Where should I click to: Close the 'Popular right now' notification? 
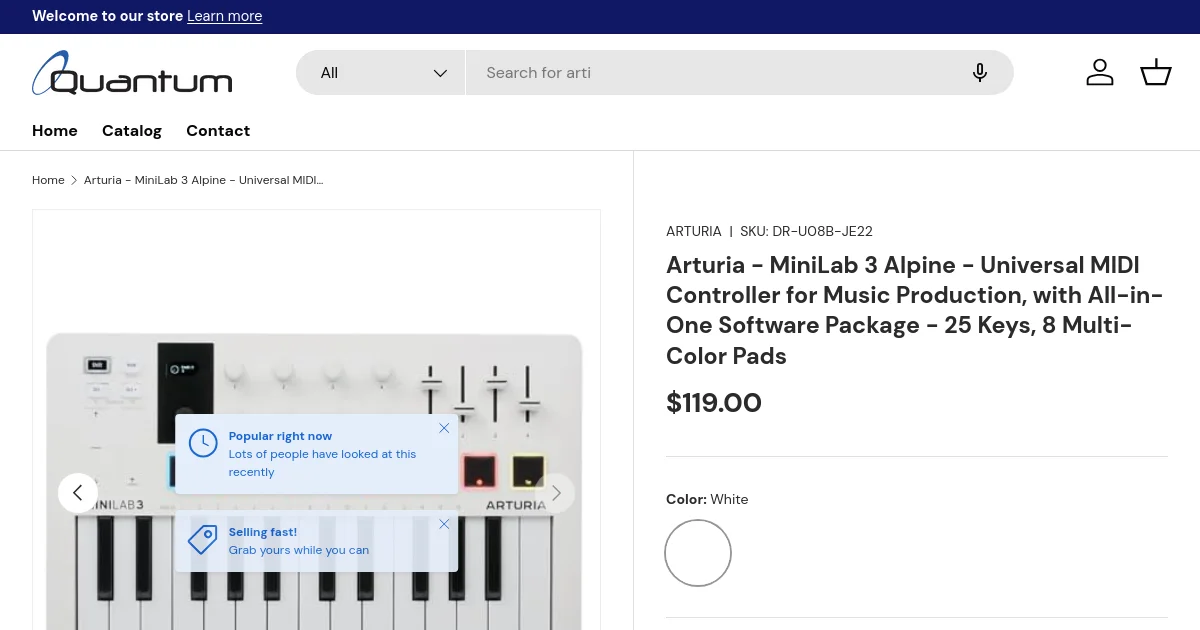(x=444, y=428)
